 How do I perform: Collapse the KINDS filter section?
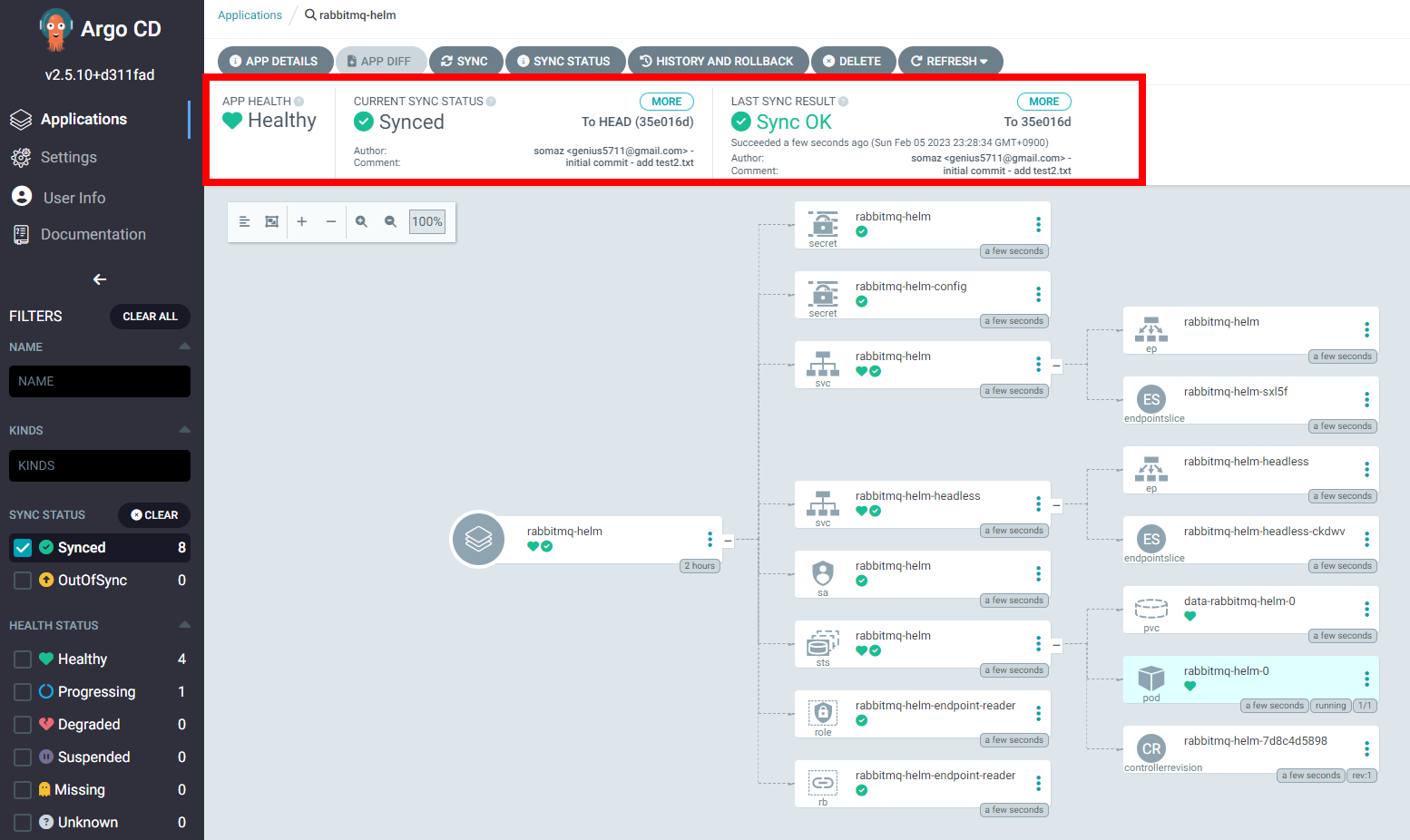pyautogui.click(x=184, y=430)
